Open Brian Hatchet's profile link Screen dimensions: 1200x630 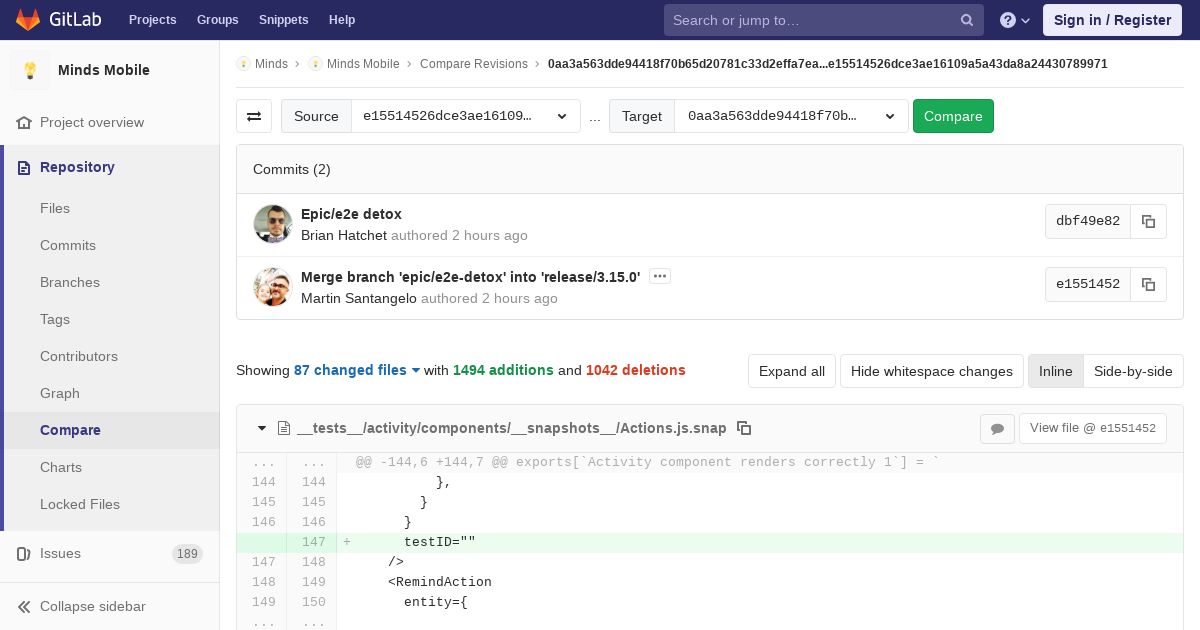tap(344, 235)
